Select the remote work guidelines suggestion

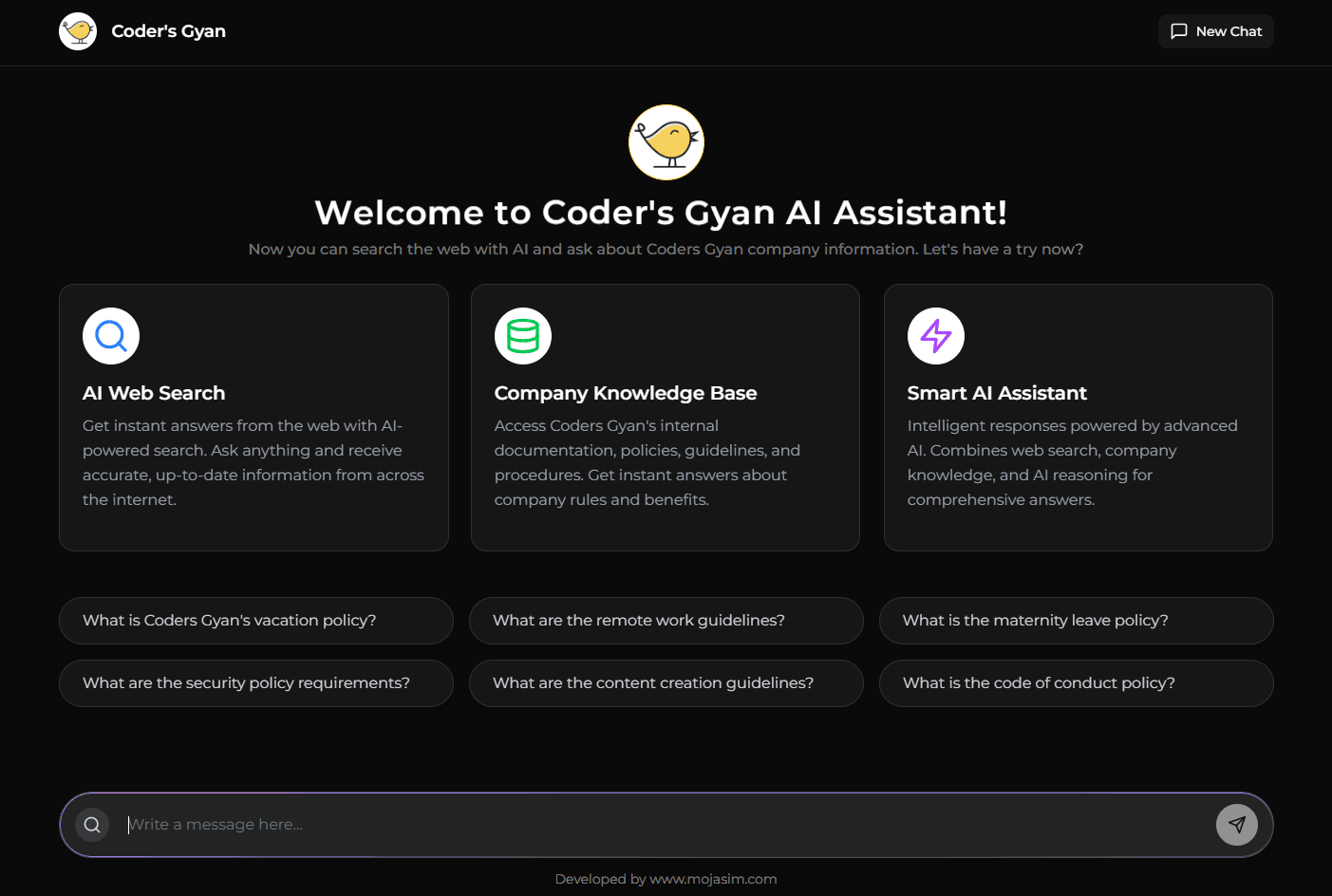coord(666,620)
